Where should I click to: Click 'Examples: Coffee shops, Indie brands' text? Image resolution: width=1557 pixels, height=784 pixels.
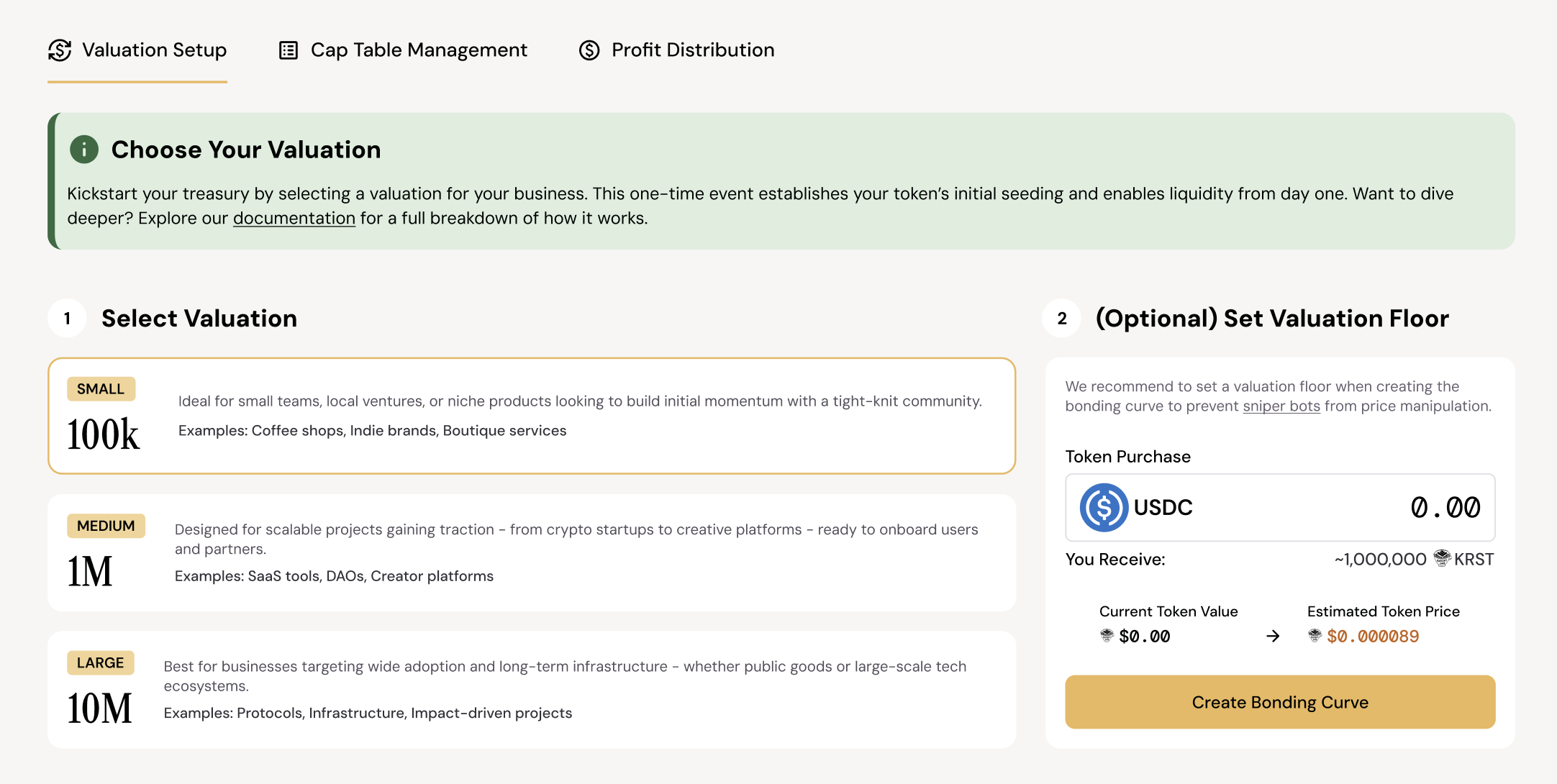click(x=372, y=431)
